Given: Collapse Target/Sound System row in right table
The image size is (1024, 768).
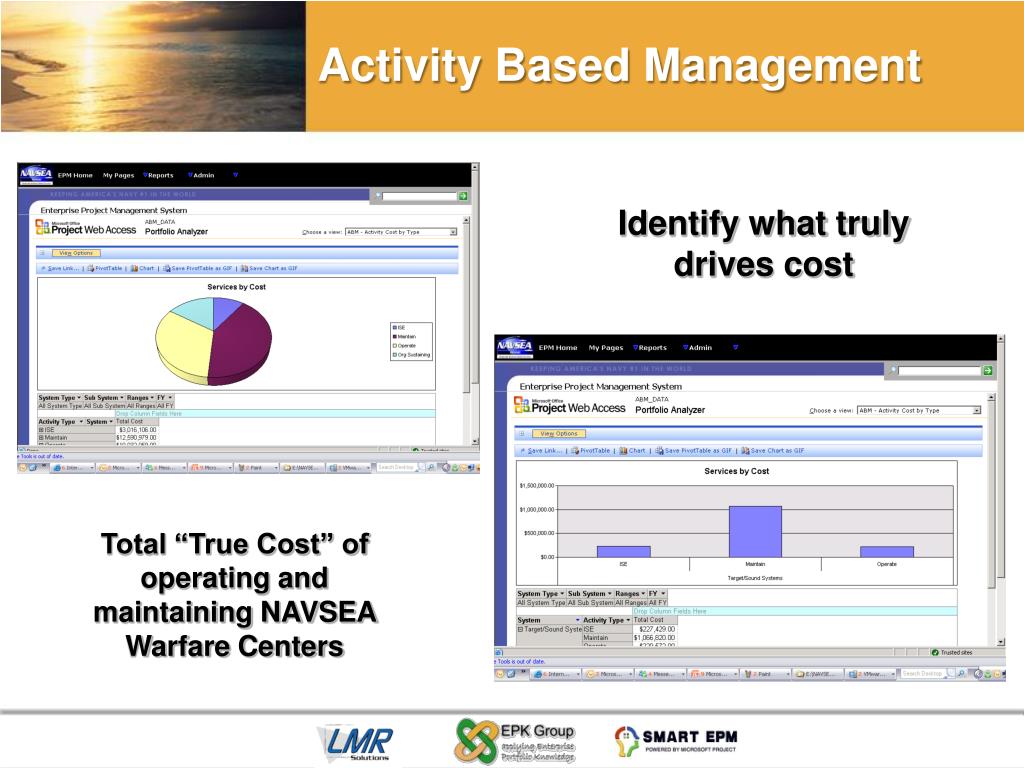Looking at the screenshot, I should (520, 629).
